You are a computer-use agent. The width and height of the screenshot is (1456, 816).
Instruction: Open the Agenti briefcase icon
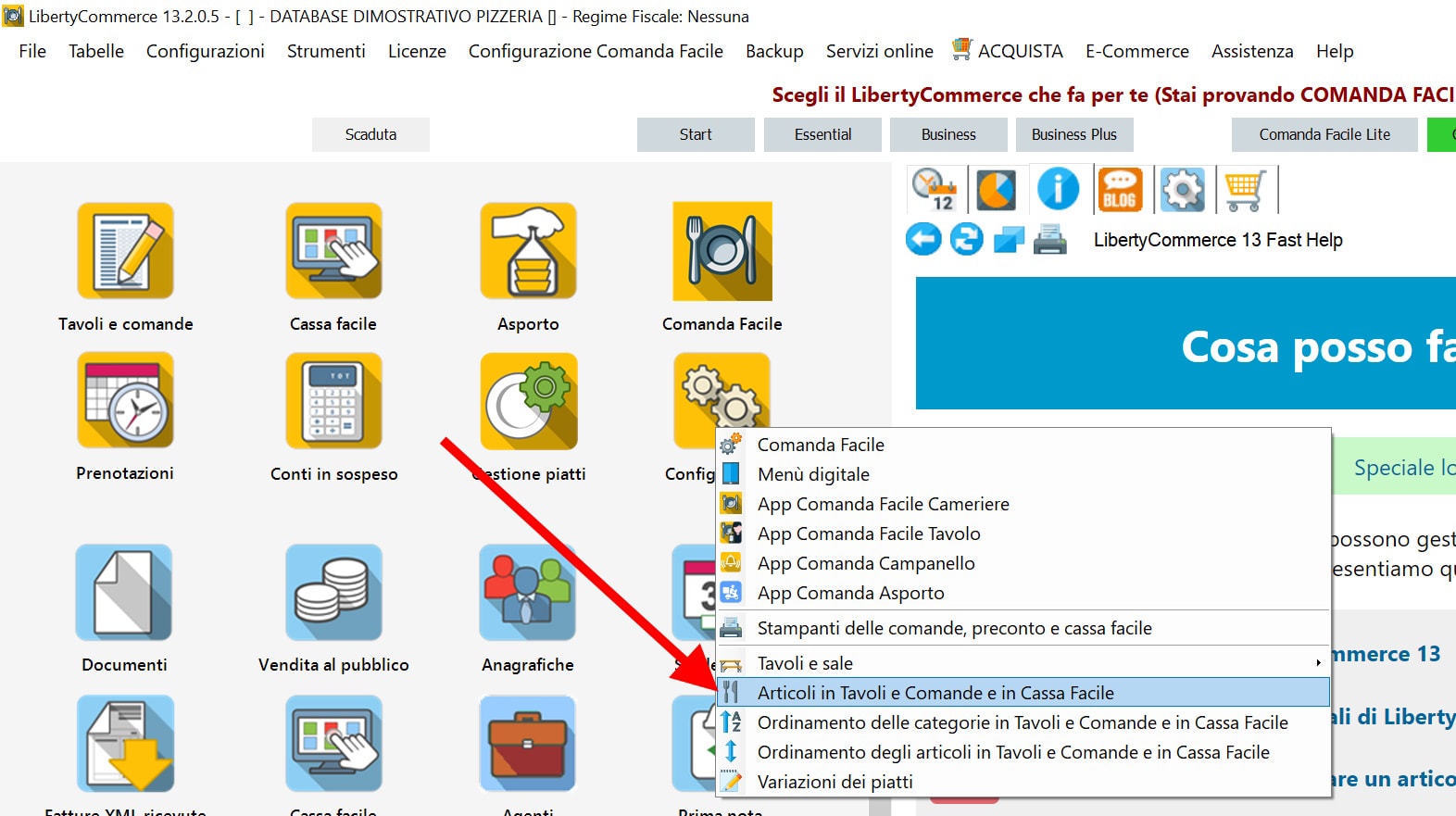(528, 744)
